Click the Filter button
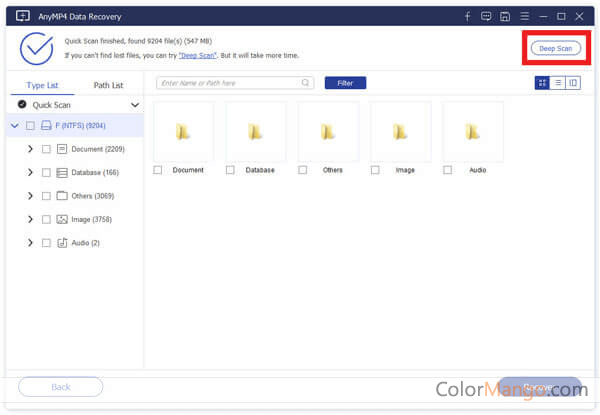Screen dimensions: 600x415 coord(345,83)
